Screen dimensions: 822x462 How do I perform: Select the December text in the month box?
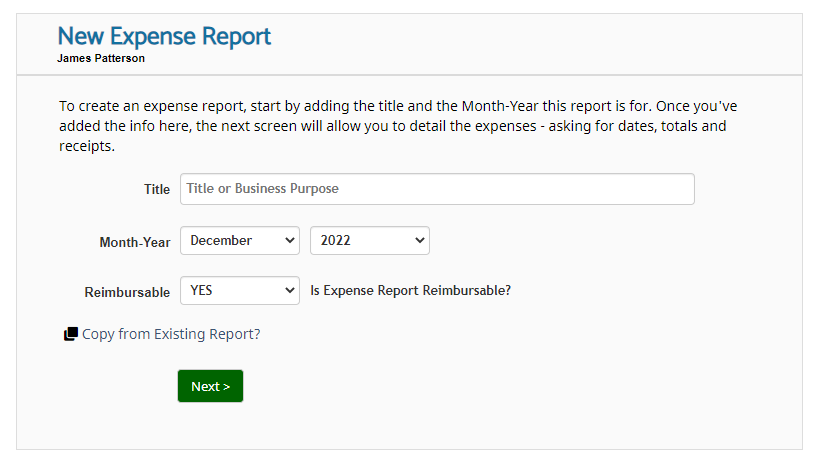point(221,241)
